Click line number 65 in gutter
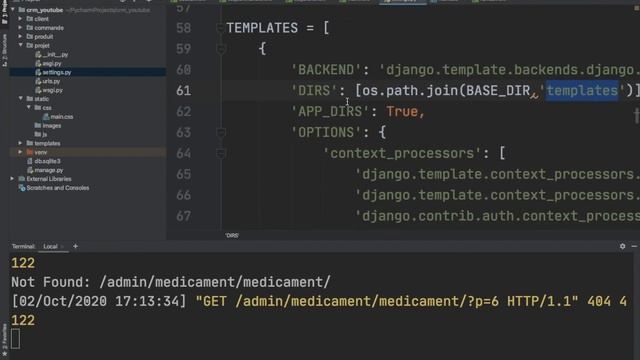 tap(184, 174)
